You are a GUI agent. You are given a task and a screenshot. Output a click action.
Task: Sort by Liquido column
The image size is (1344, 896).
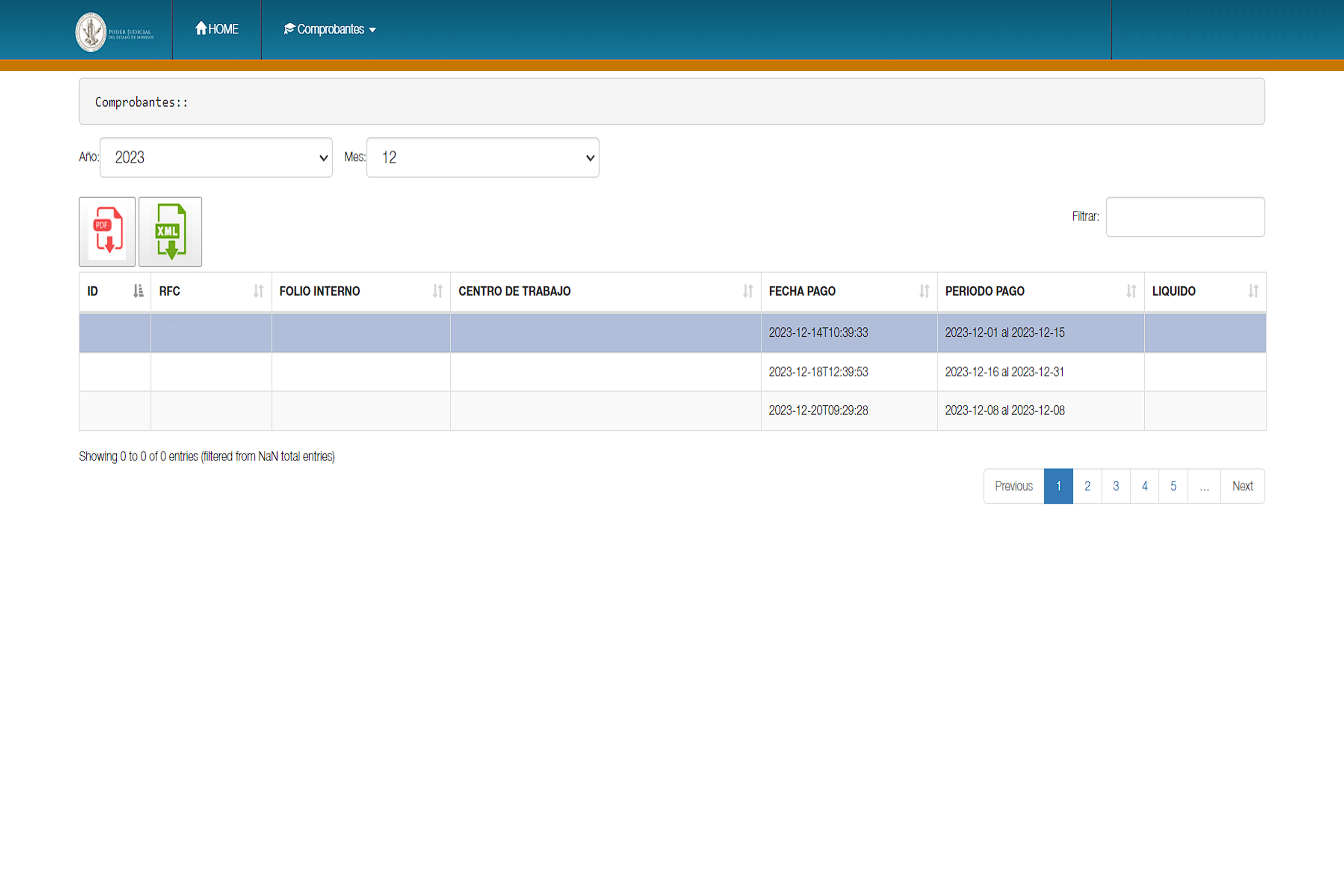(x=1204, y=291)
